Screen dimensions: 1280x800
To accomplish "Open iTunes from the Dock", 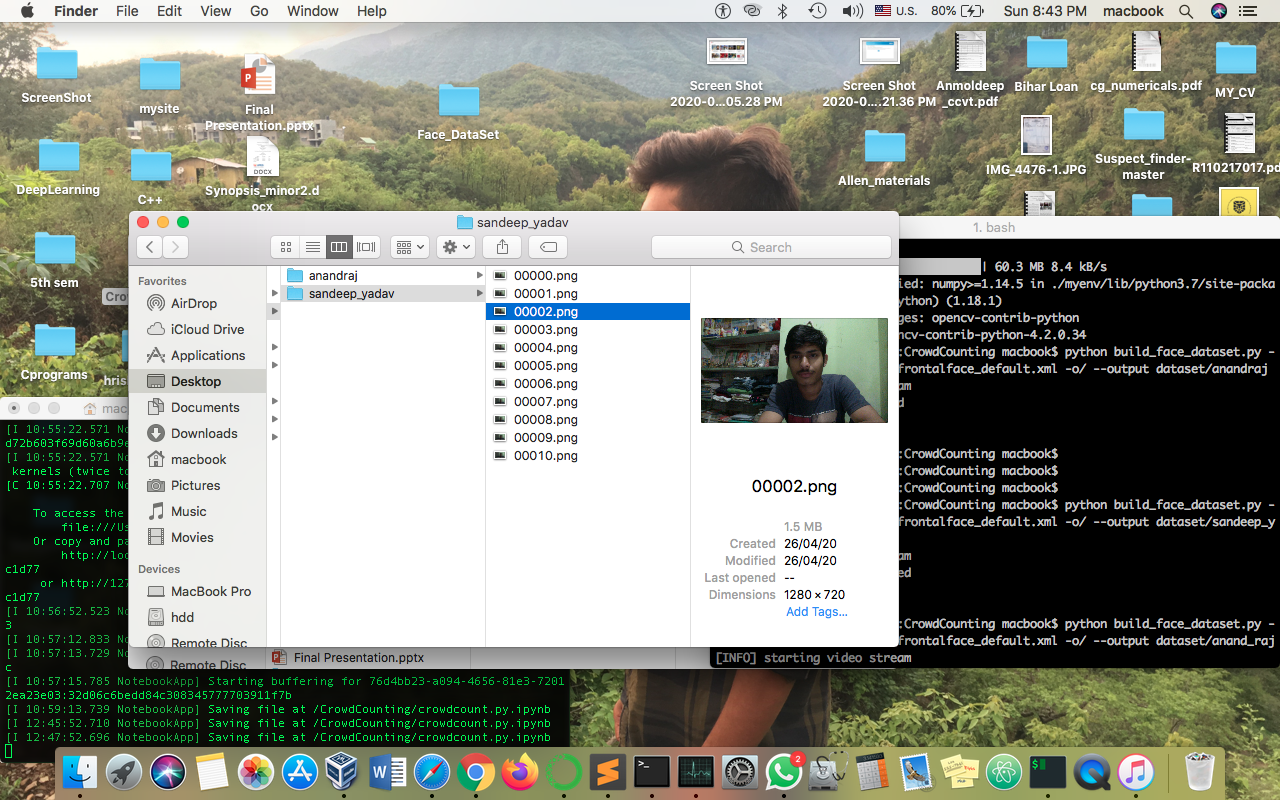I will pos(1135,772).
